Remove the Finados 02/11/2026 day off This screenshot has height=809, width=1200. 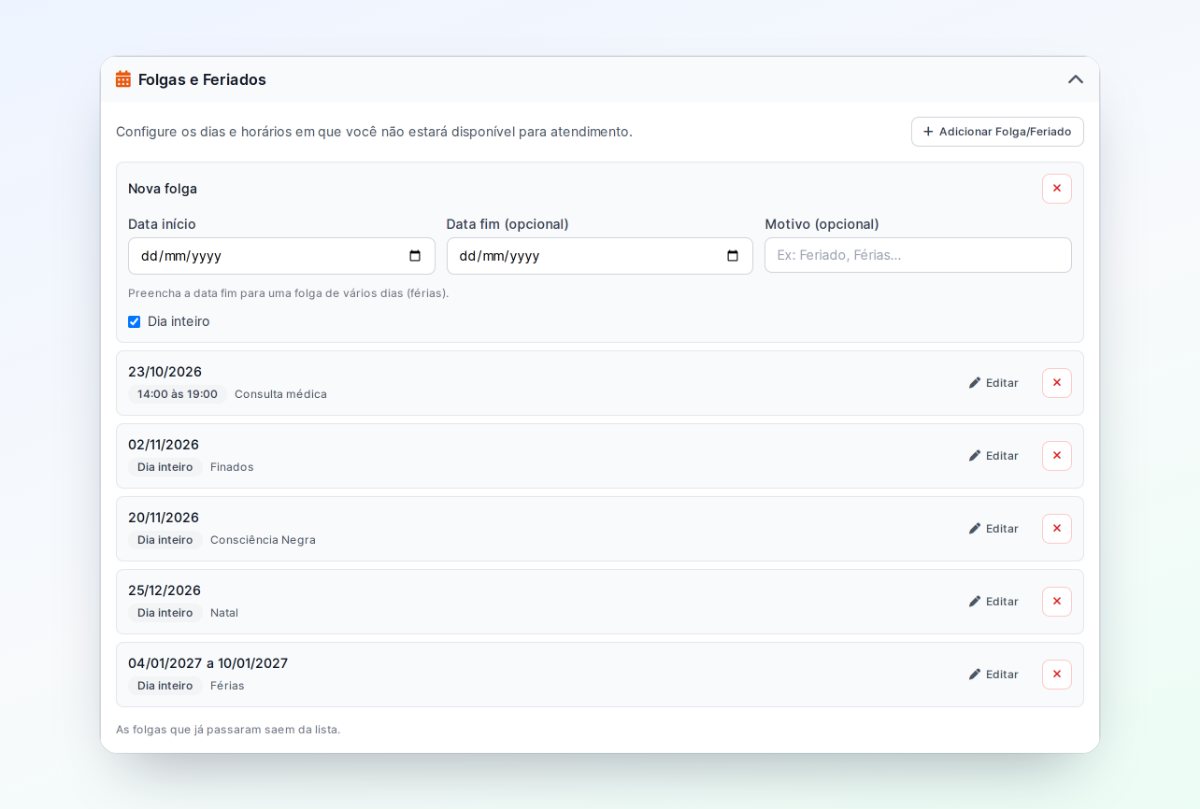(x=1057, y=456)
